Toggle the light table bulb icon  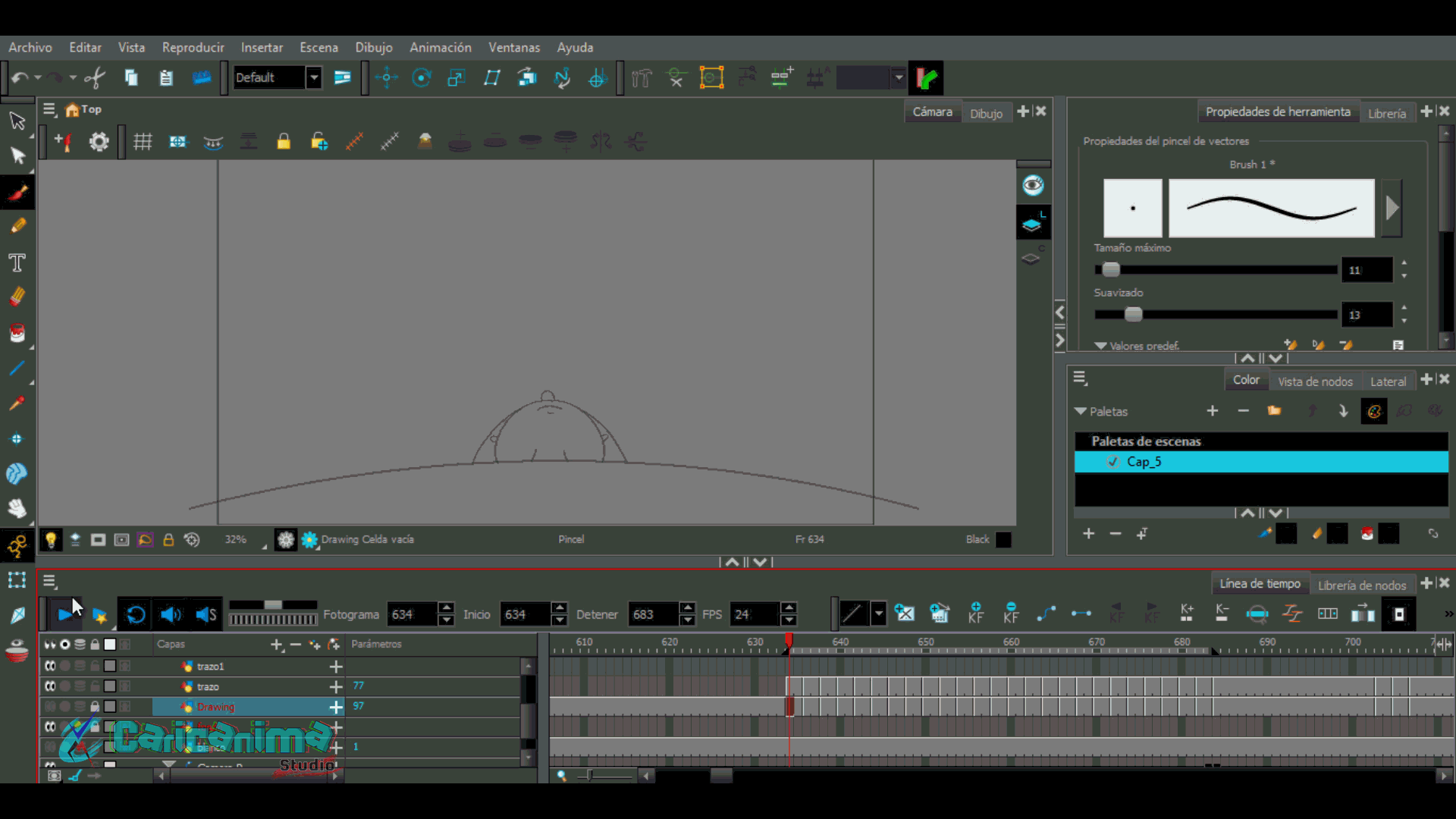(x=51, y=539)
